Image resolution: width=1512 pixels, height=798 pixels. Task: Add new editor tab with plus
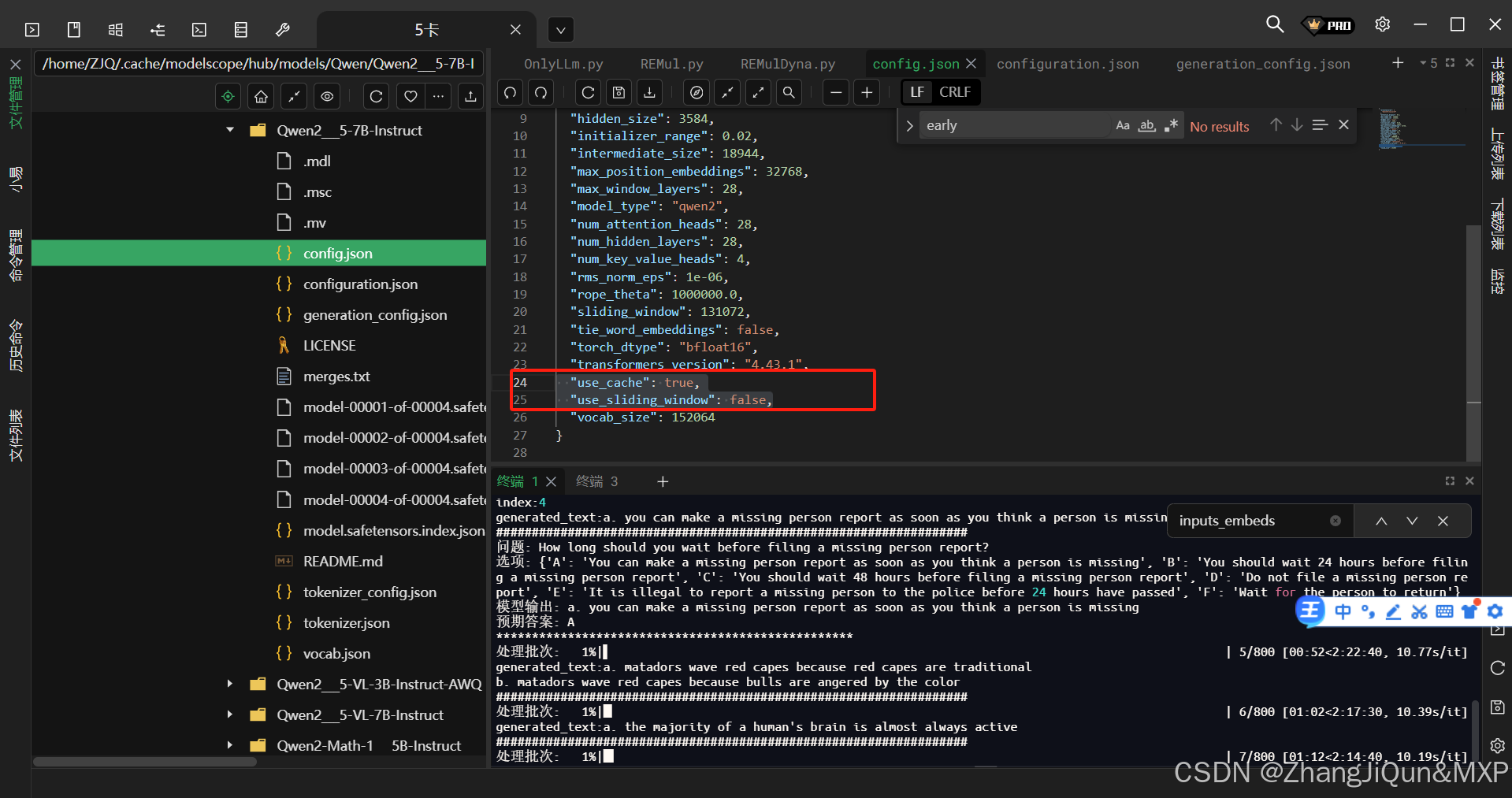pyautogui.click(x=1398, y=62)
